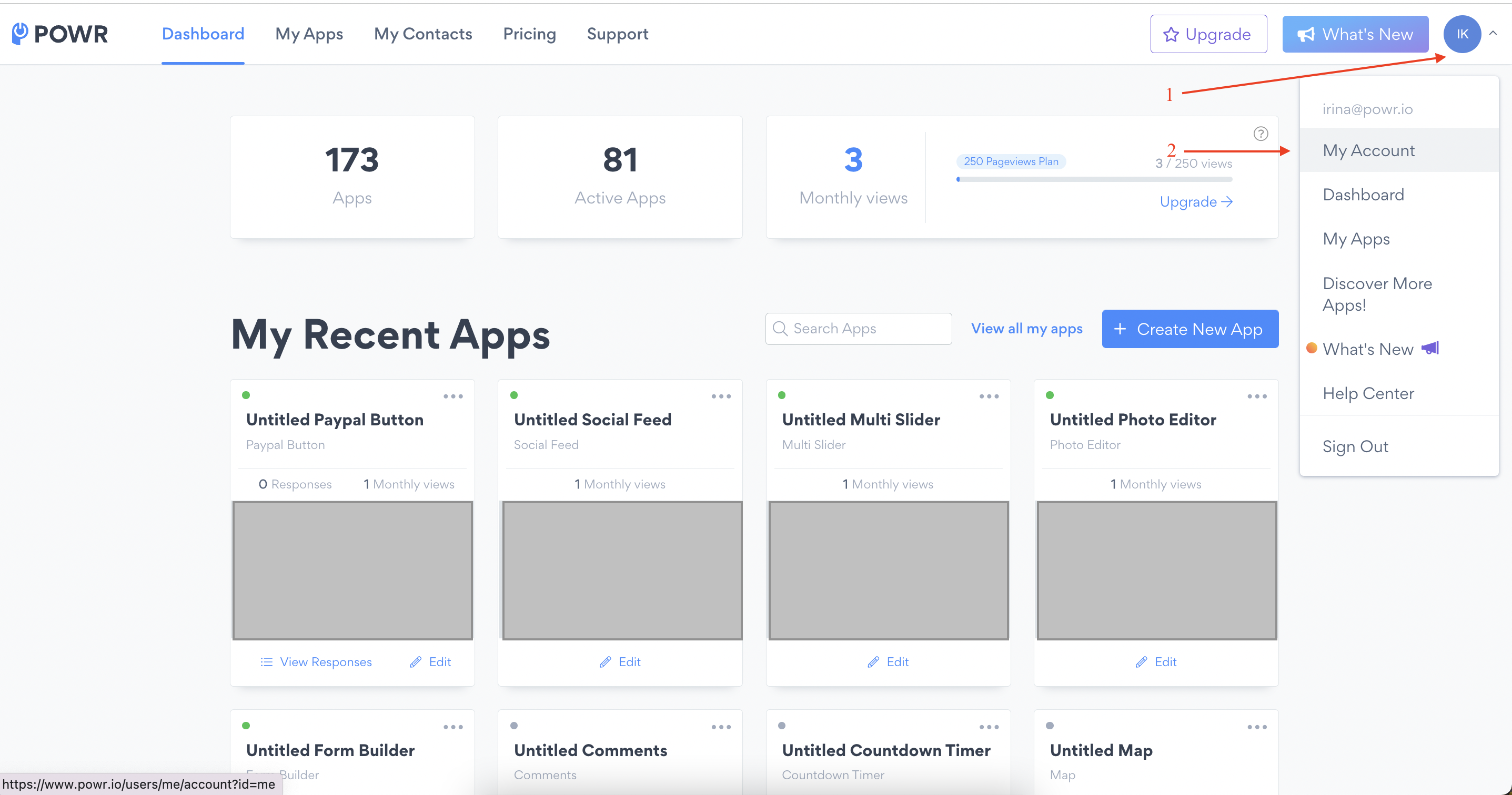This screenshot has width=1512, height=795.
Task: Click the pageviews help question icon
Action: pyautogui.click(x=1260, y=134)
